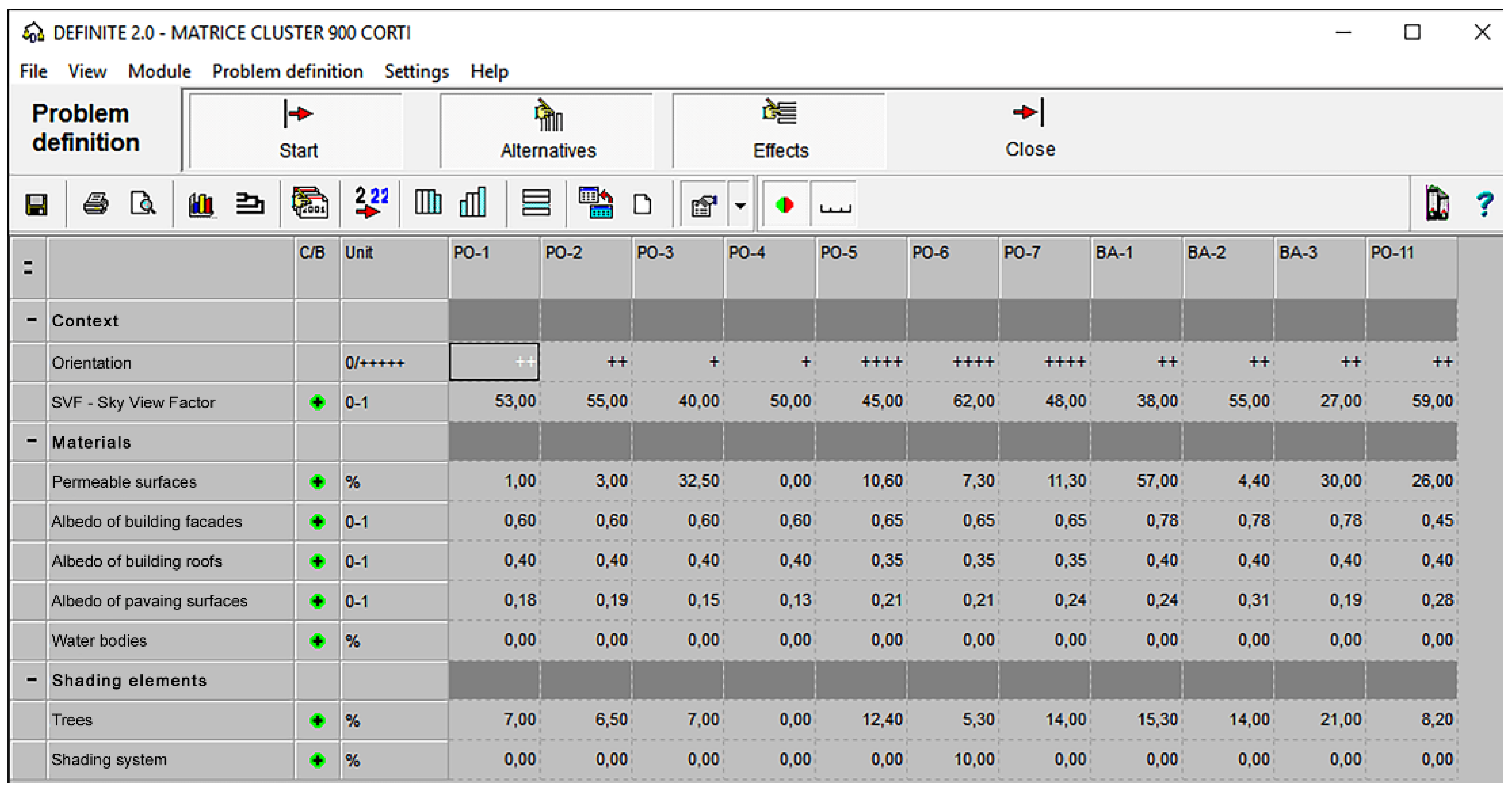Click the printer icon in toolbar
The width and height of the screenshot is (1512, 794).
[95, 204]
